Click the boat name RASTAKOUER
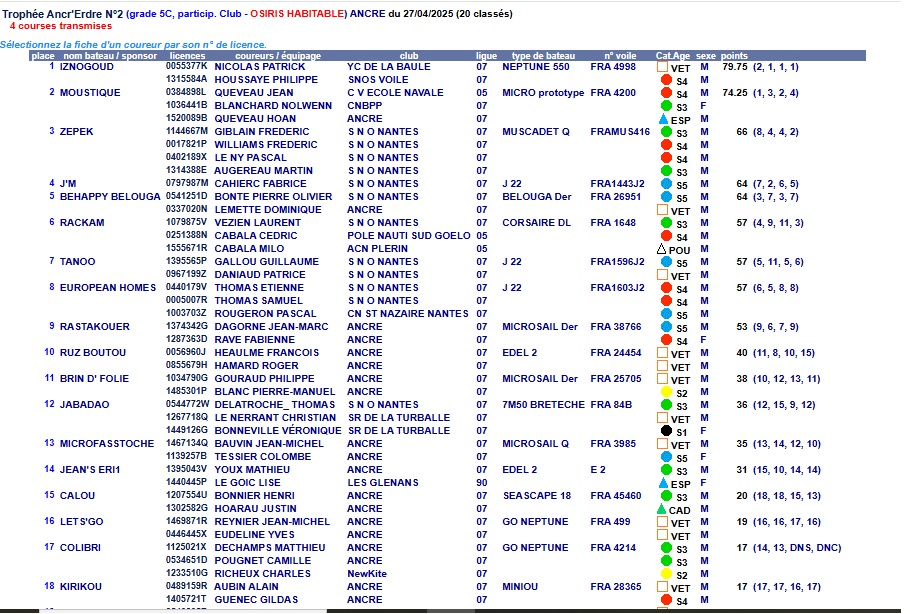This screenshot has height=614, width=910. (x=95, y=327)
